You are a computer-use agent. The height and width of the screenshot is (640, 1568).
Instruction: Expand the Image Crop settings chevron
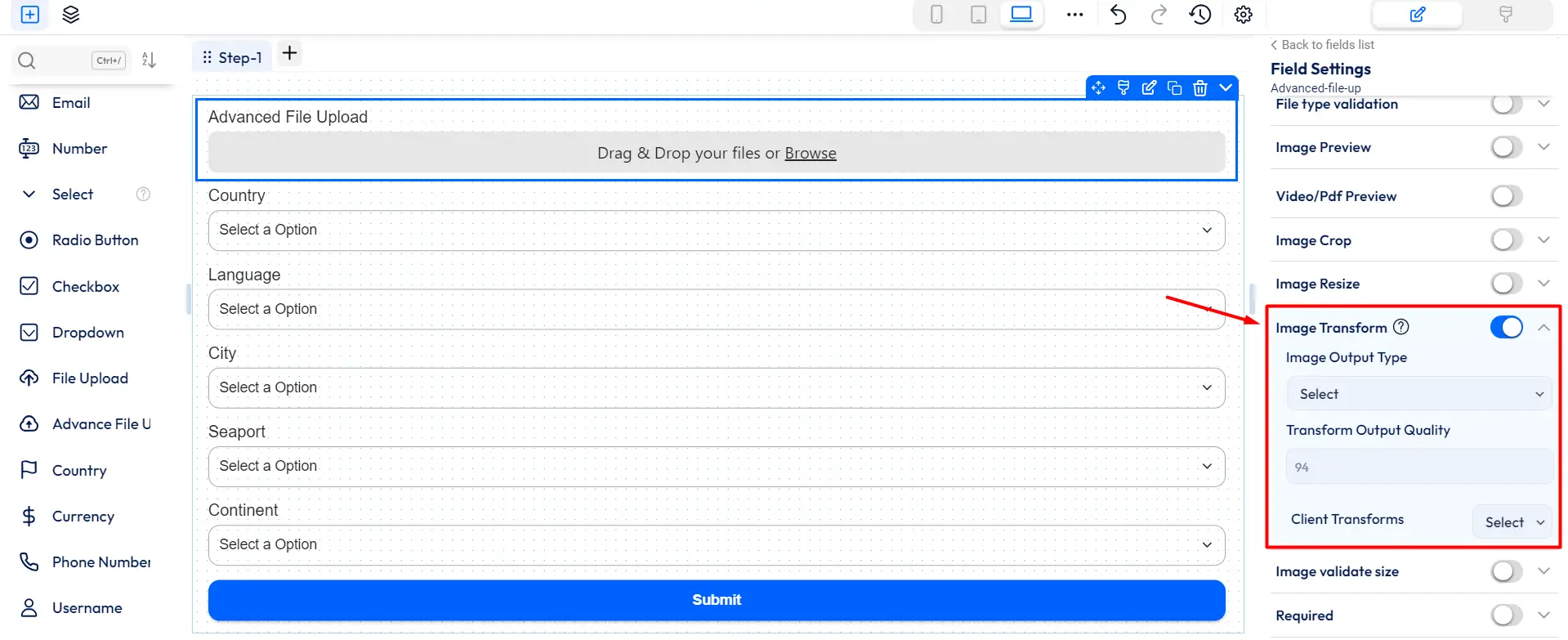point(1543,240)
